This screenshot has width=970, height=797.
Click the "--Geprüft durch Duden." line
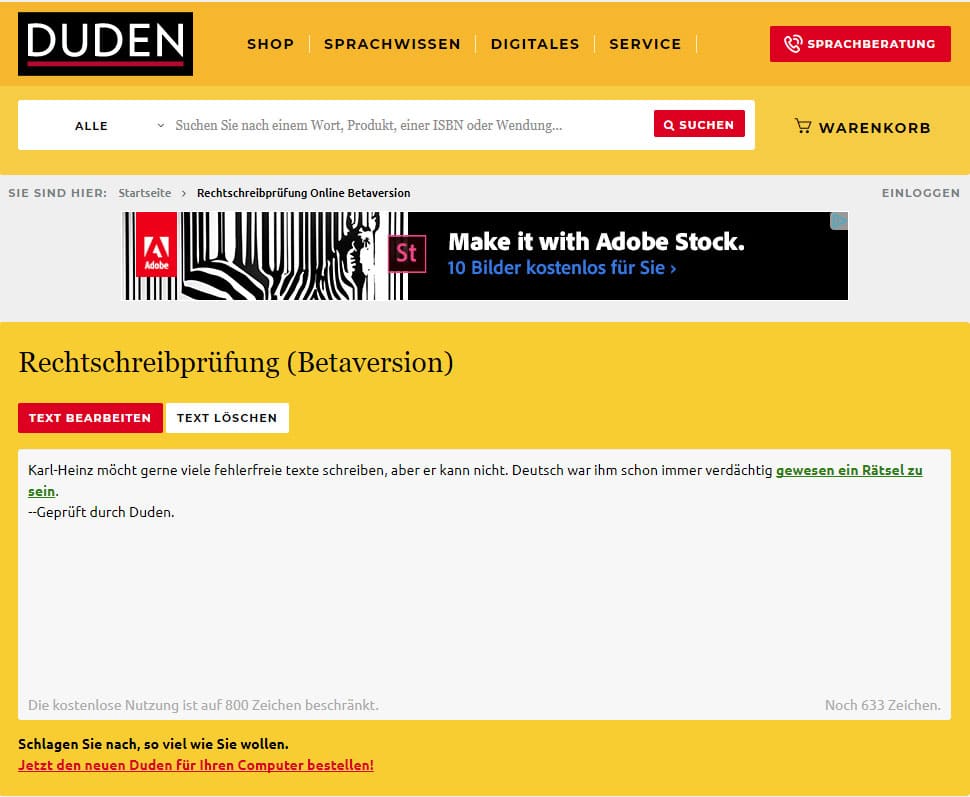point(101,512)
